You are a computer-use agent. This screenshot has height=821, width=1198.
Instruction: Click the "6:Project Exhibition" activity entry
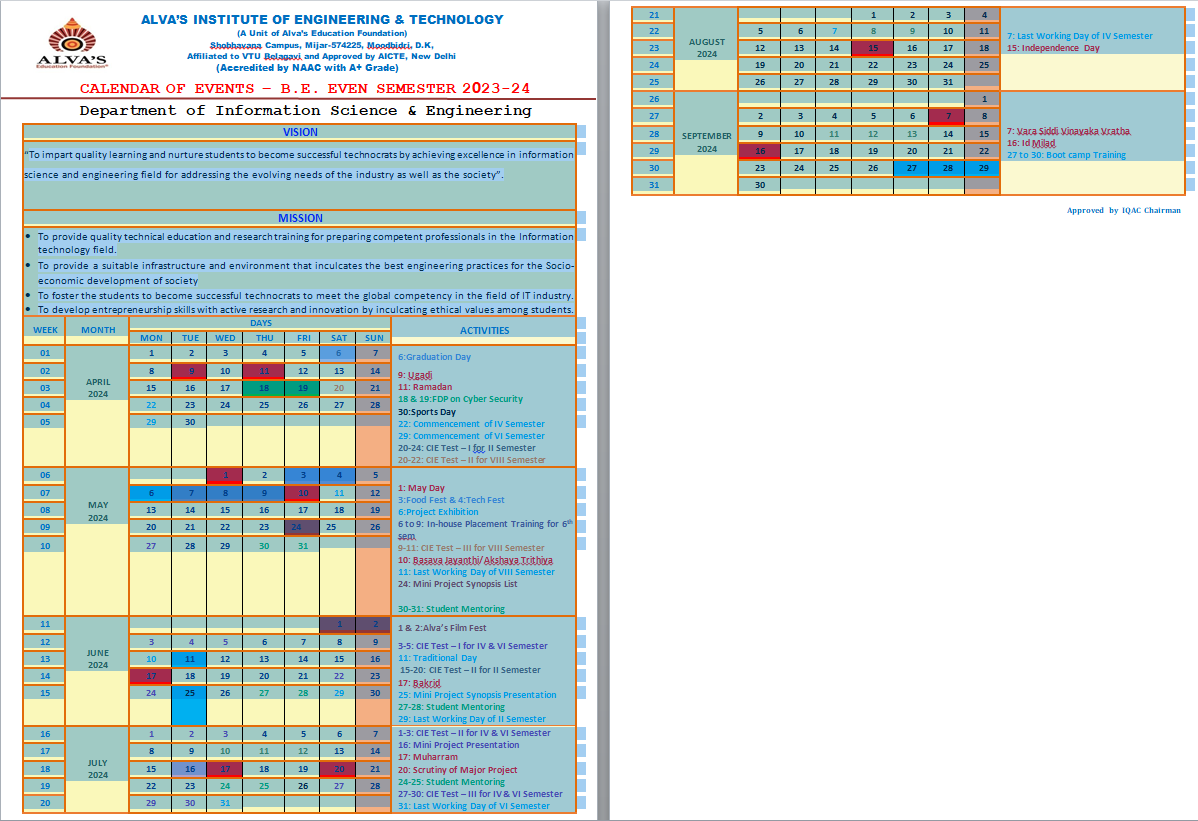coord(438,512)
